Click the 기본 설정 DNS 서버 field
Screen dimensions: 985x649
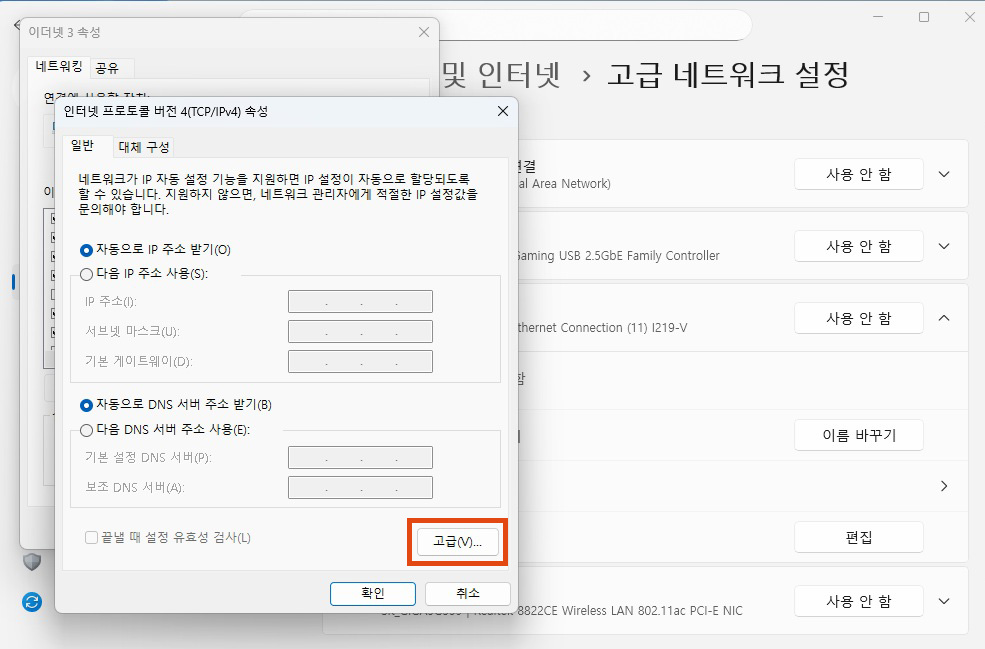[x=360, y=458]
